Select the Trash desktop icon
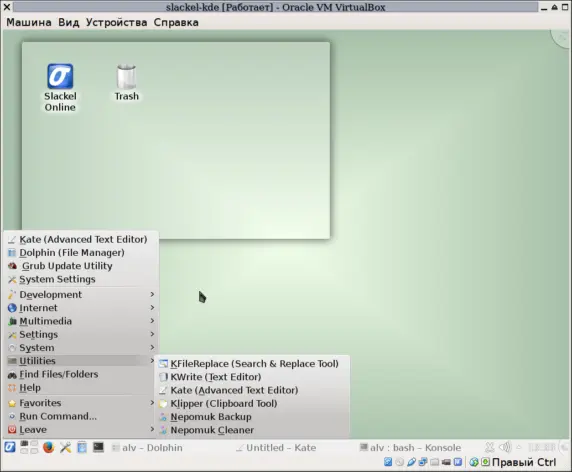The height and width of the screenshot is (472, 572). (126, 82)
